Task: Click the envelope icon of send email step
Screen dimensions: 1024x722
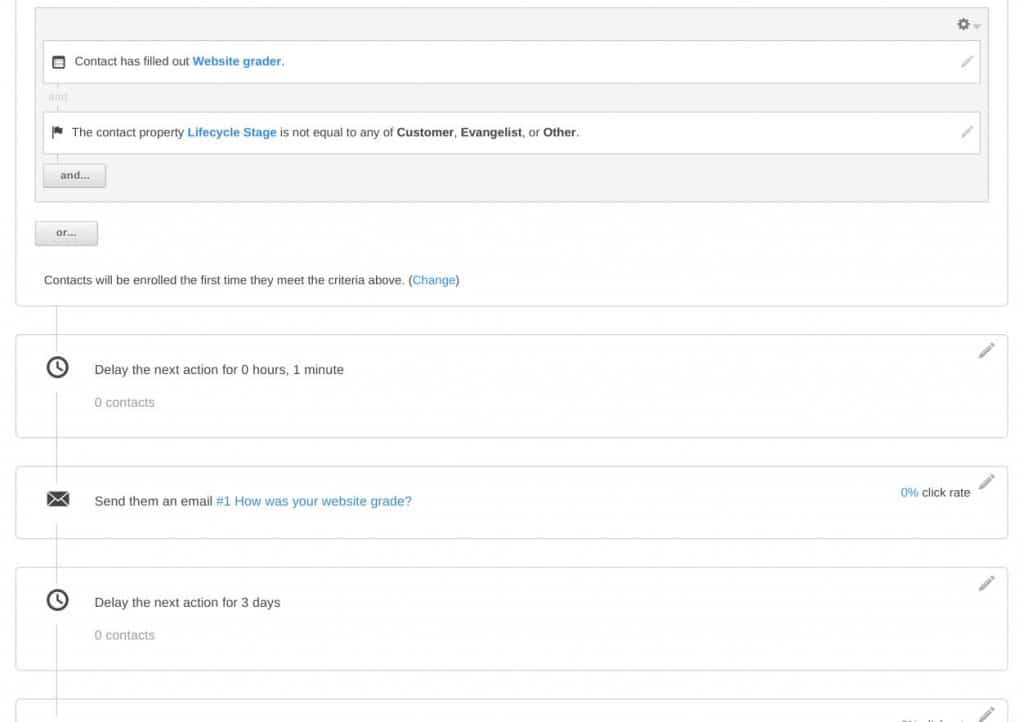Action: [58, 499]
